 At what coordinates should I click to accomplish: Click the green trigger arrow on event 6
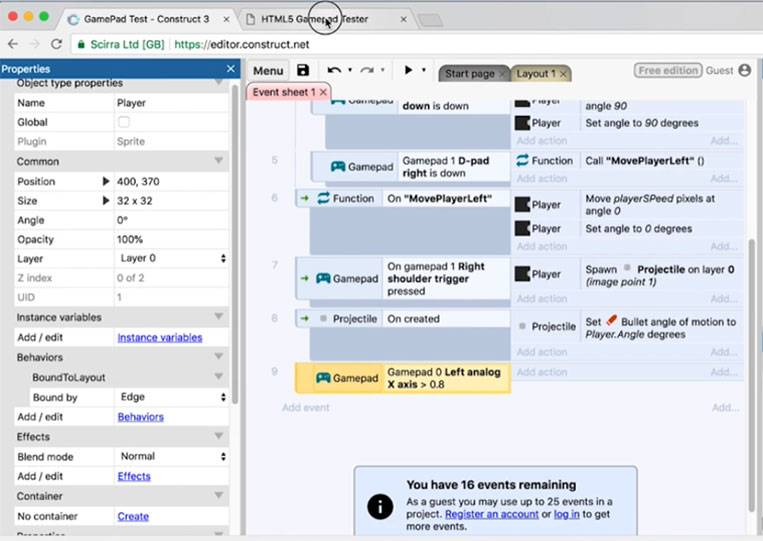coord(305,198)
